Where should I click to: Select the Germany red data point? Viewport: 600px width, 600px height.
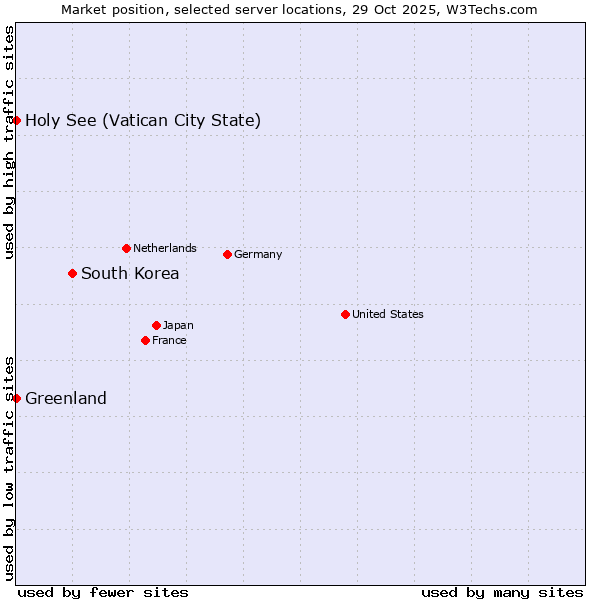click(x=227, y=254)
